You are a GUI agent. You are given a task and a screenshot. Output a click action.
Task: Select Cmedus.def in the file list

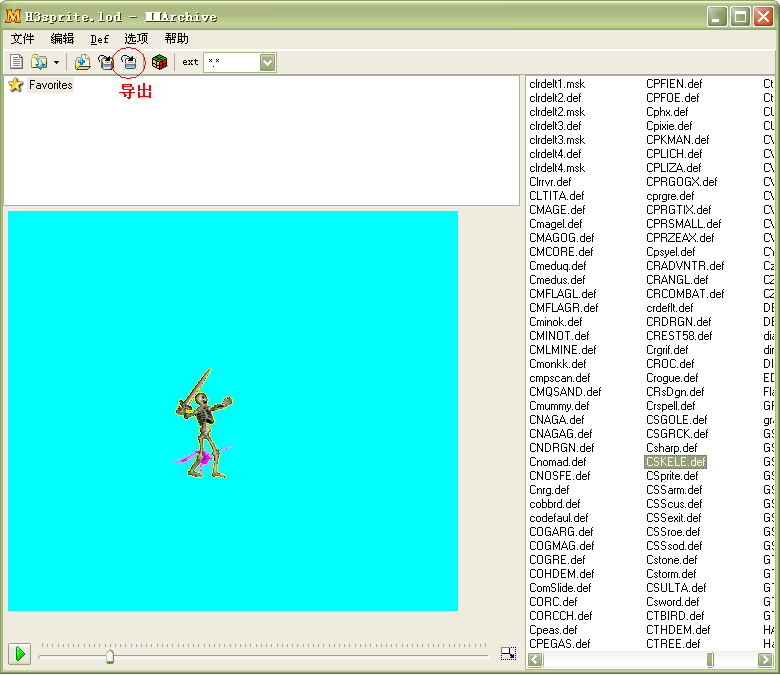[557, 280]
